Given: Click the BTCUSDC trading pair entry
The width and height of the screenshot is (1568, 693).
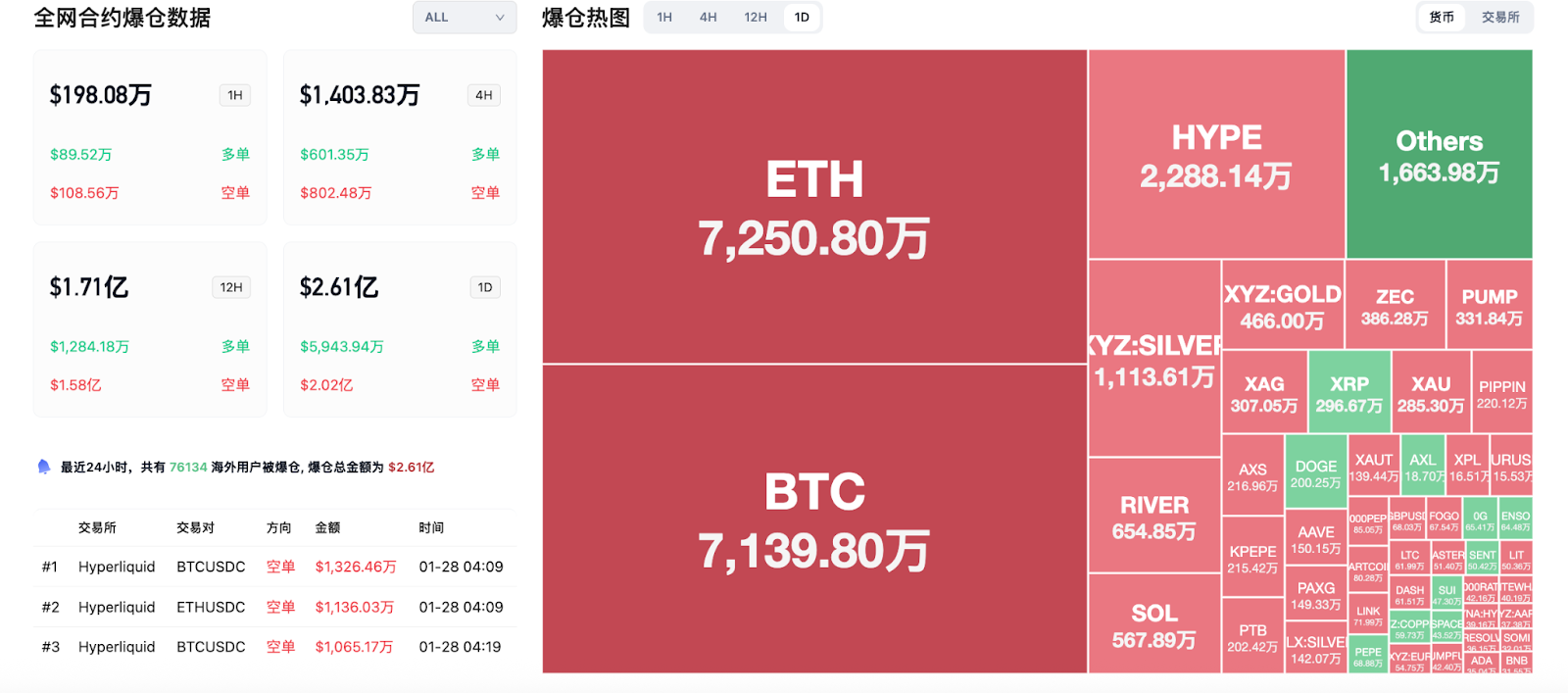Looking at the screenshot, I should click(x=211, y=566).
